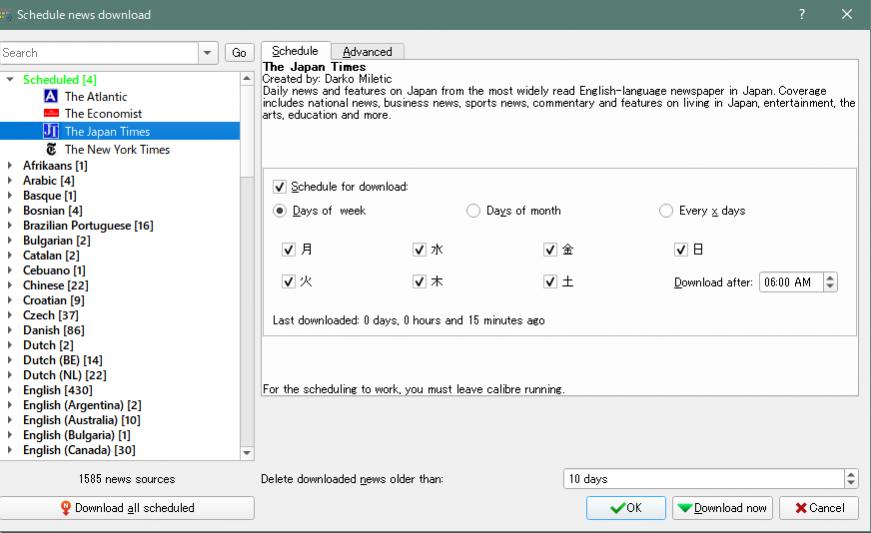Viewport: 871px width, 533px height.
Task: Expand the Afrikaans [1] category
Action: pyautogui.click(x=10, y=165)
